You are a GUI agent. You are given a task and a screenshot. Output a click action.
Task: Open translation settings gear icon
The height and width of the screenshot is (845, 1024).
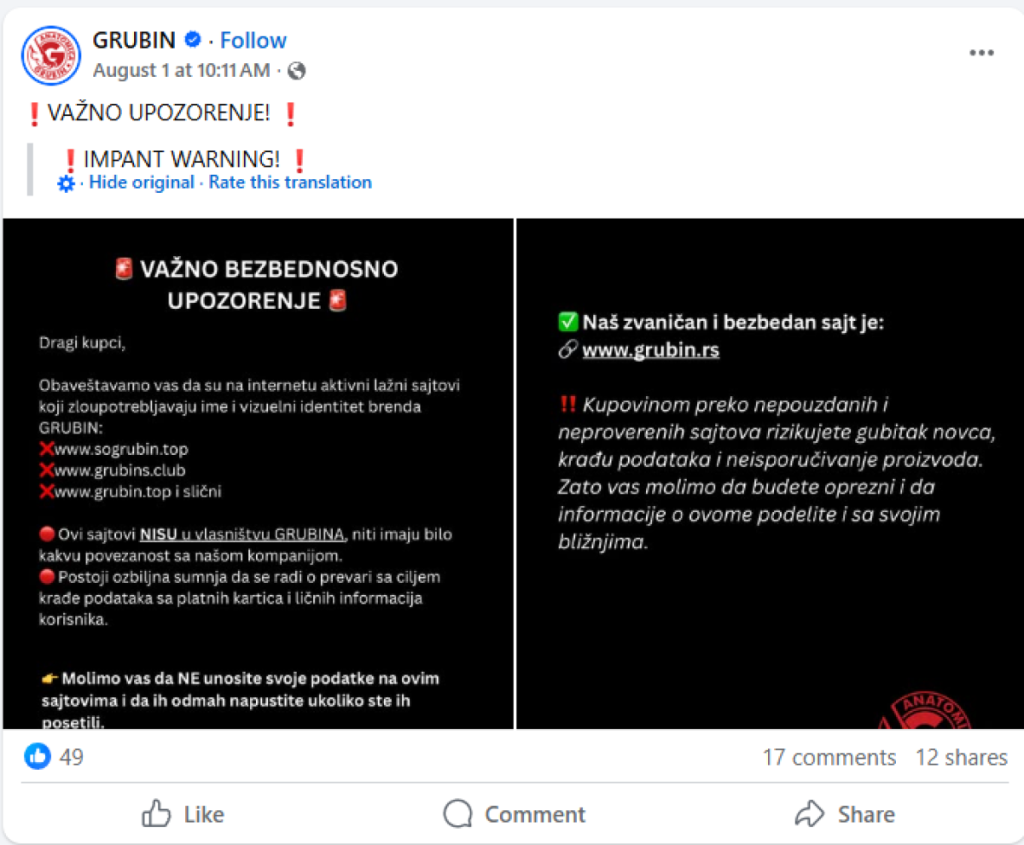click(x=66, y=183)
